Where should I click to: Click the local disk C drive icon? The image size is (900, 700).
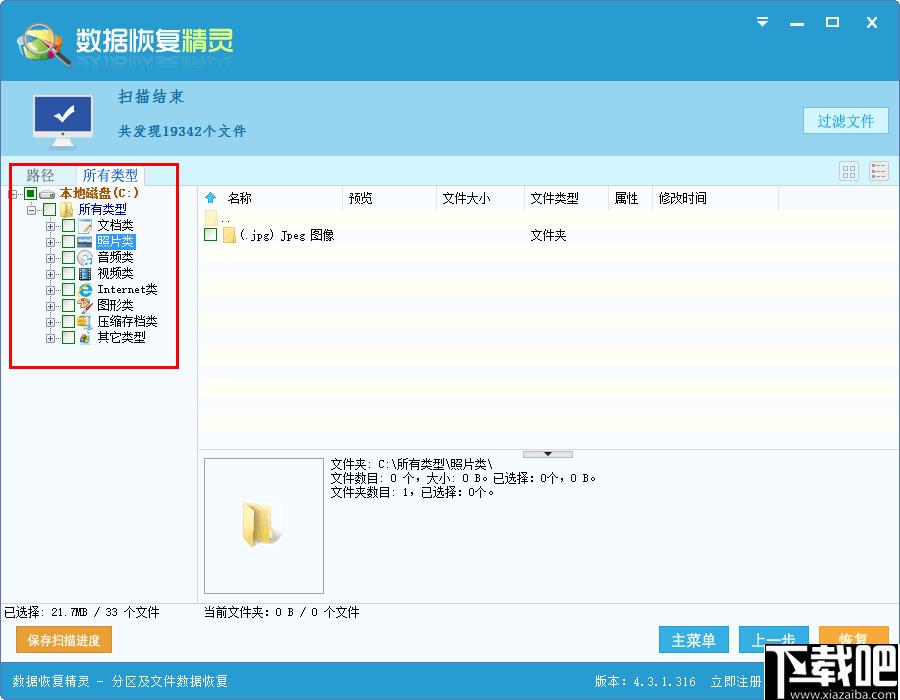pos(47,194)
